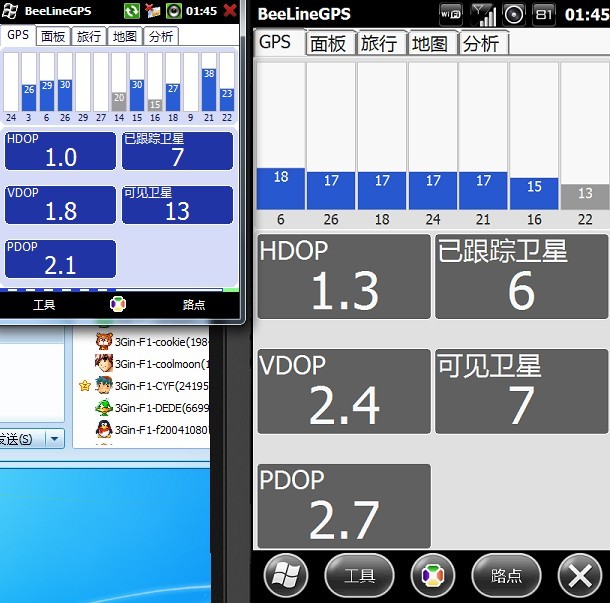The image size is (610, 603).
Task: Tap satellite 22 gray bar showing 13 in the large window
Action: (x=585, y=197)
